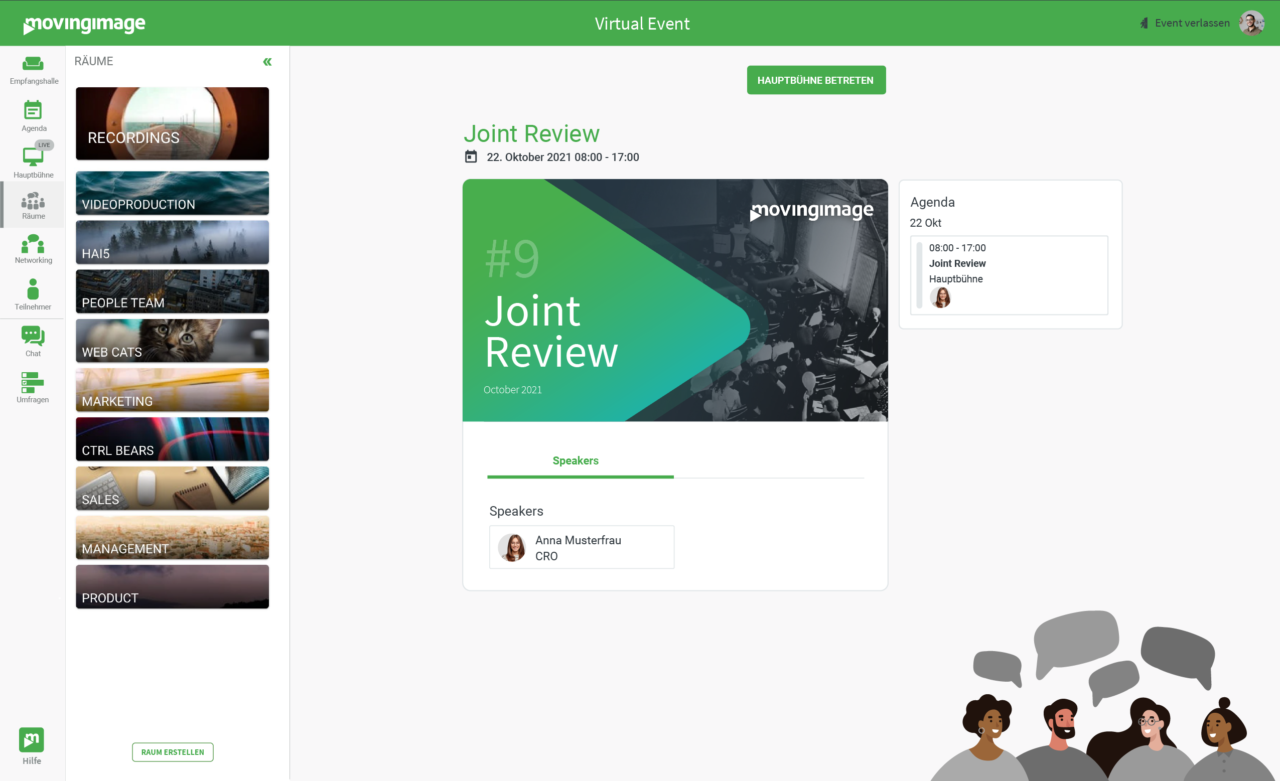1280x781 pixels.
Task: Click the Agenda card heading
Action: coord(932,202)
